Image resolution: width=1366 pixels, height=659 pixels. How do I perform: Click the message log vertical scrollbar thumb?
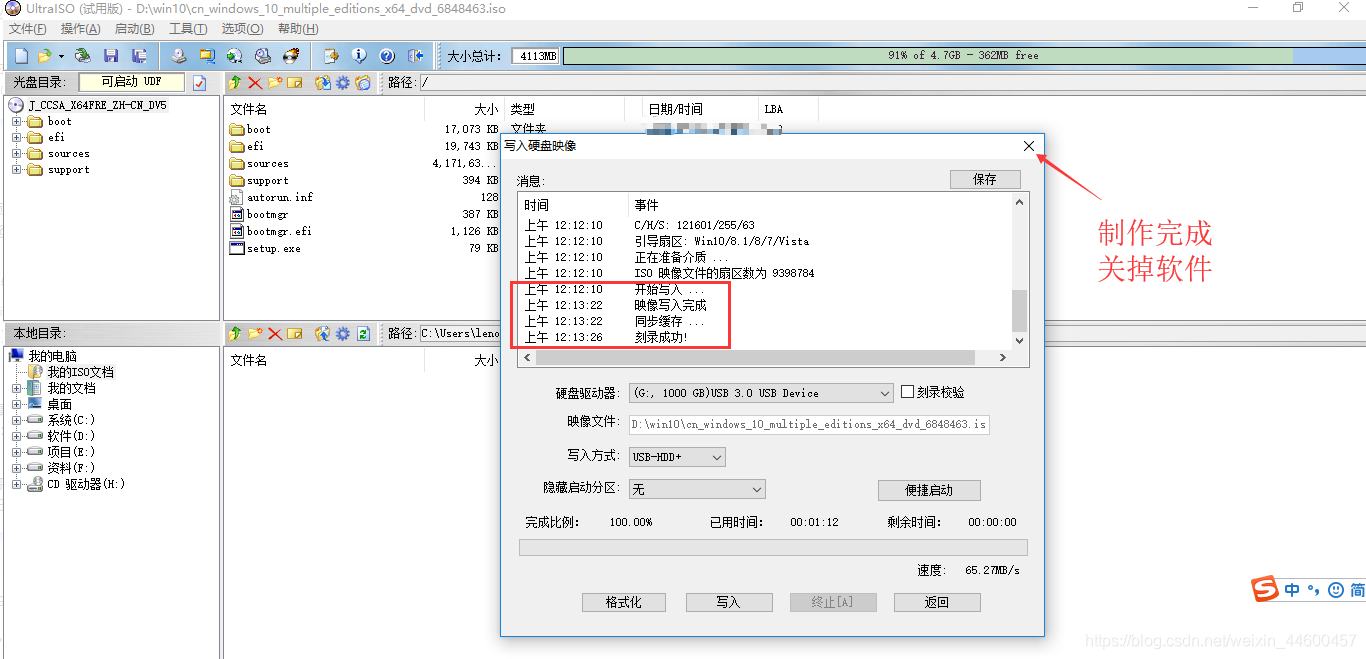pyautogui.click(x=1020, y=311)
